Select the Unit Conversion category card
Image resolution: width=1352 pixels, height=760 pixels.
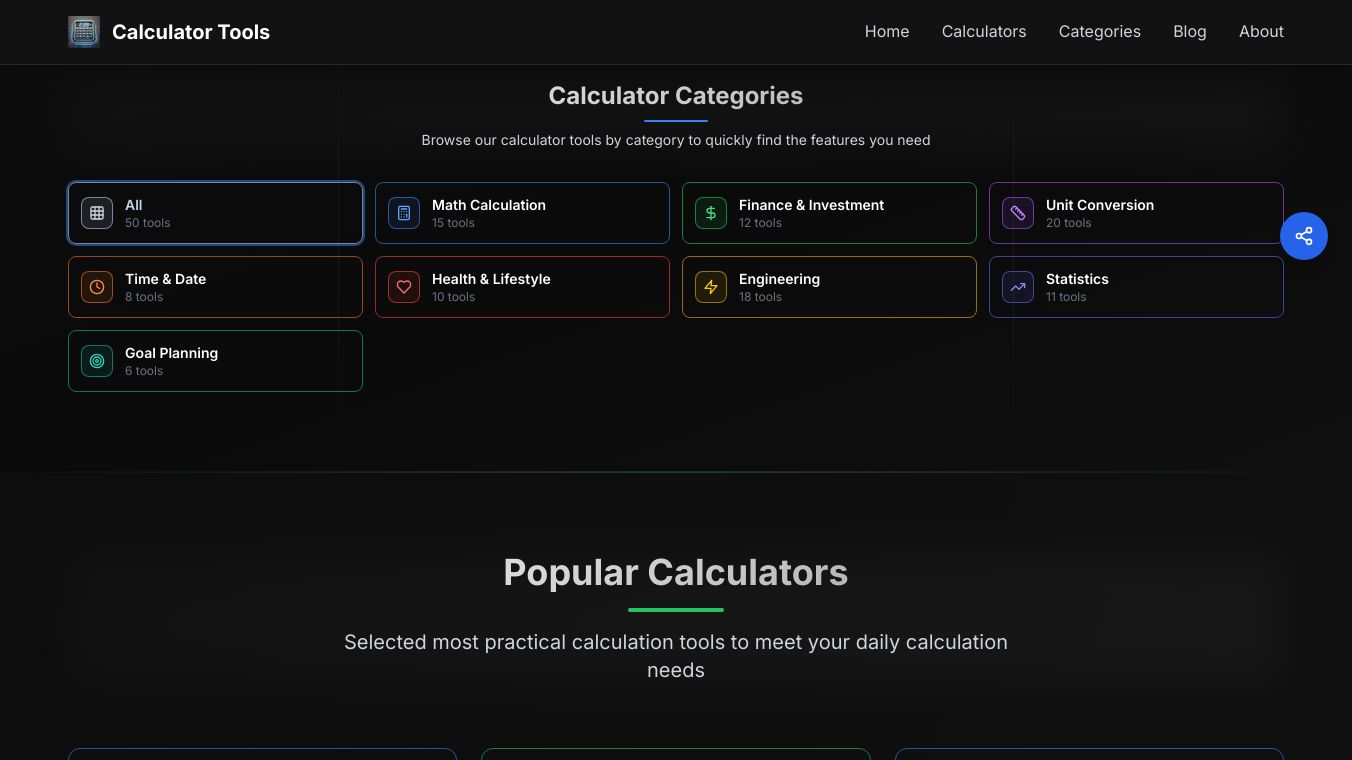click(1136, 213)
